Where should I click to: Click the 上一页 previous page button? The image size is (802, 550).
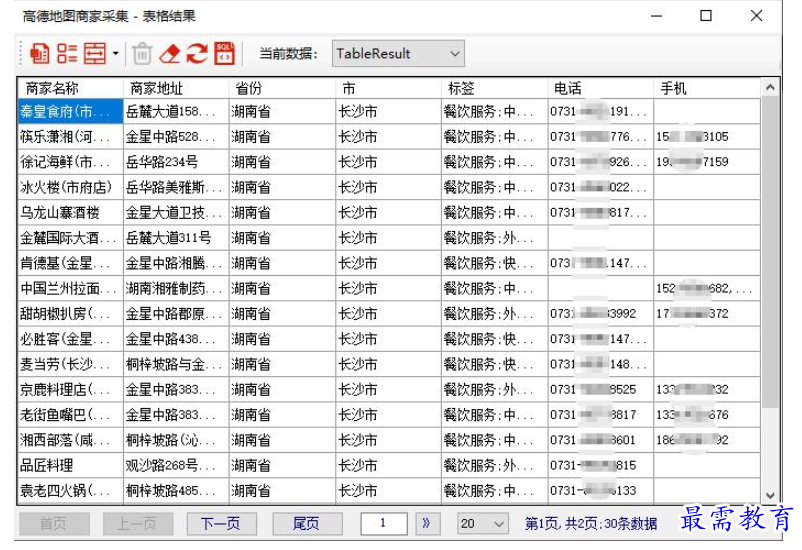tap(138, 523)
